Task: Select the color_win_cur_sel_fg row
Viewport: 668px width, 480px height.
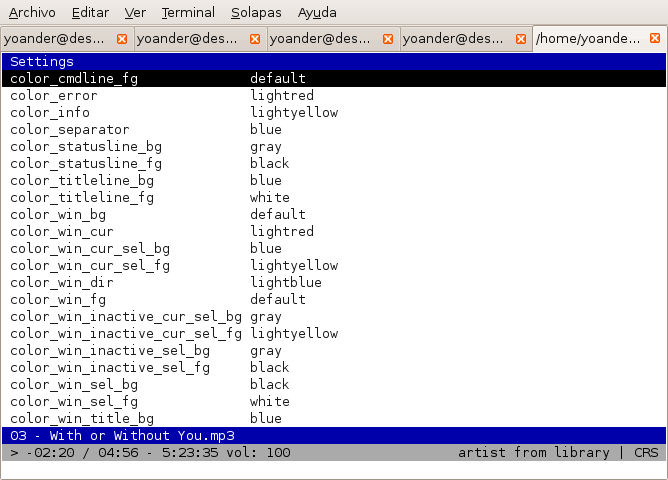Action: pos(334,265)
